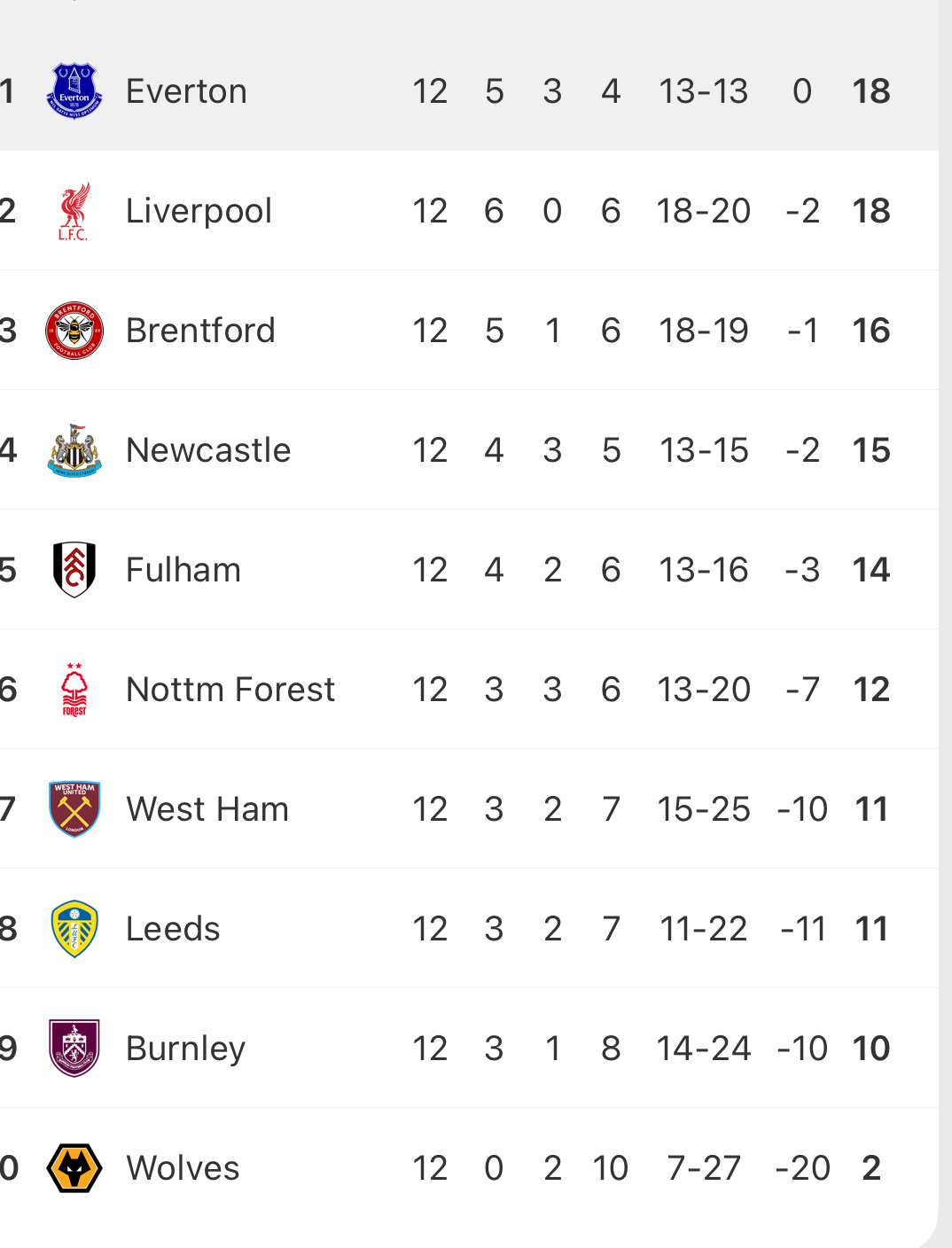Open the Burnley club crest
The image size is (952, 1248).
[x=74, y=1049]
